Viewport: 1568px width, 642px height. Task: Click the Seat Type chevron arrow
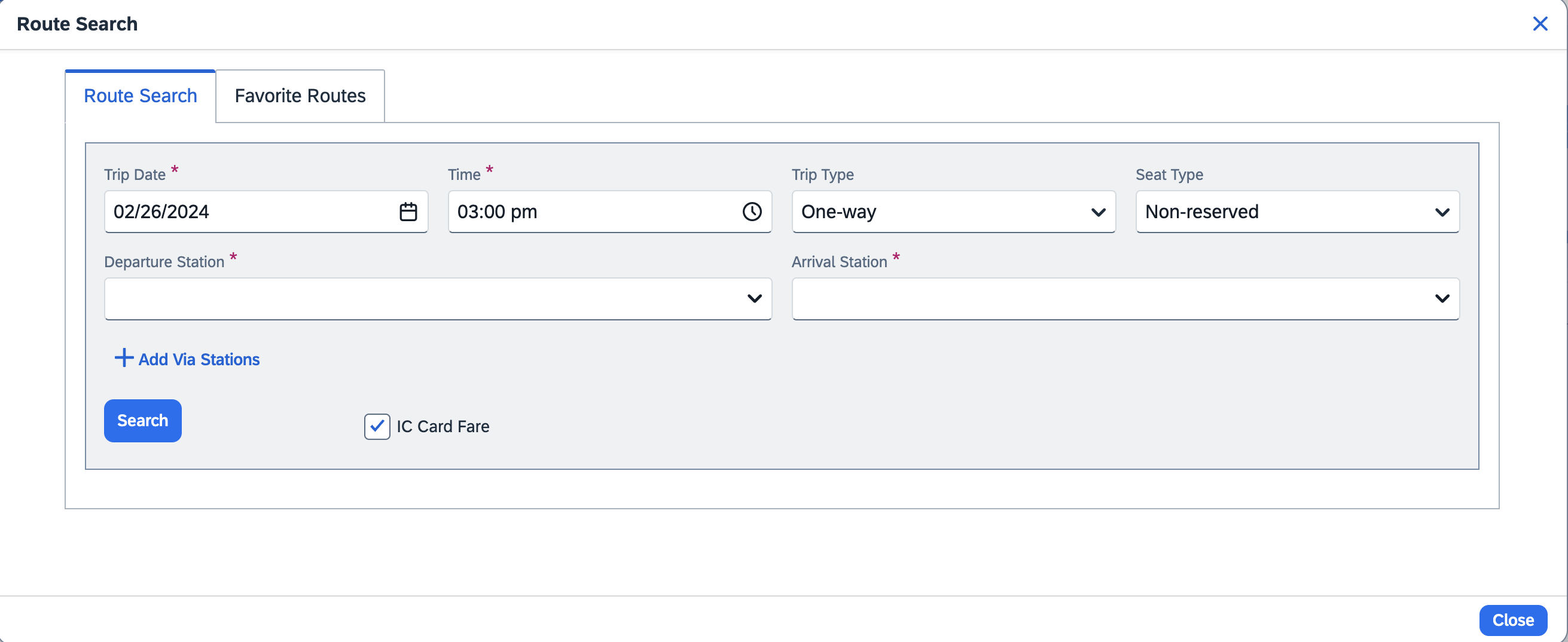[x=1442, y=212]
